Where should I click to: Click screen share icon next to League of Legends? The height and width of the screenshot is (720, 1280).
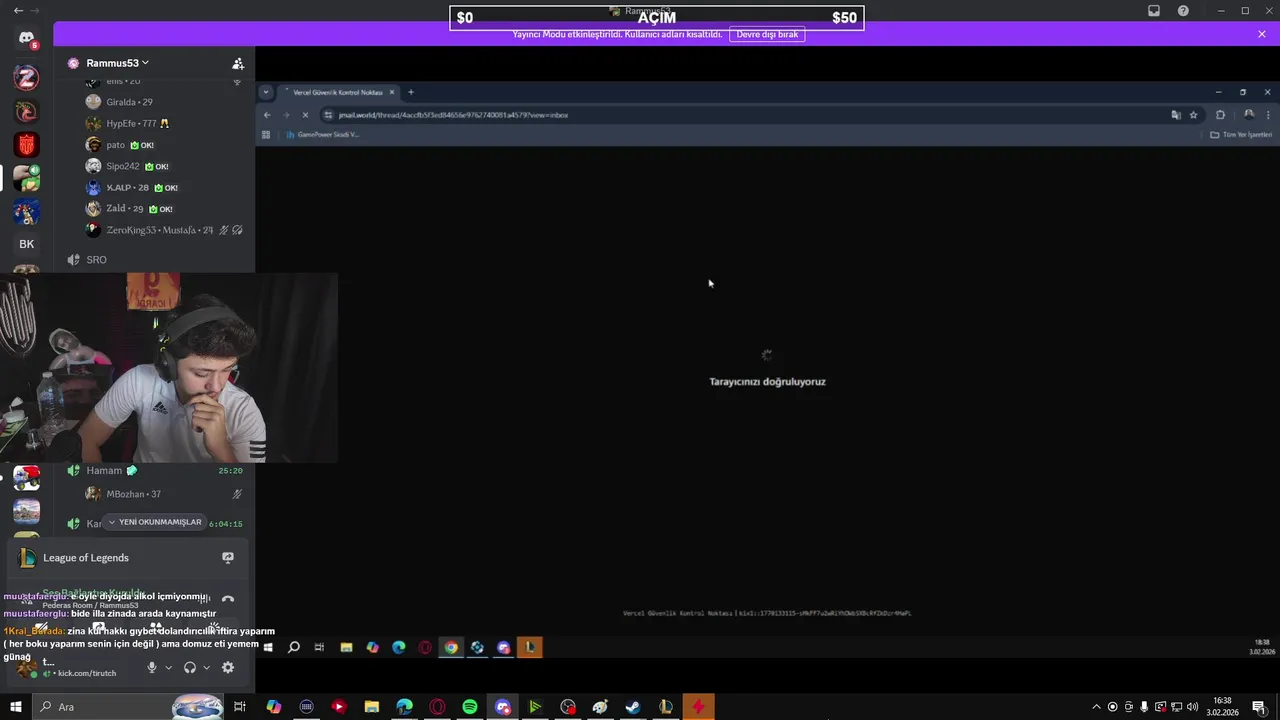228,558
